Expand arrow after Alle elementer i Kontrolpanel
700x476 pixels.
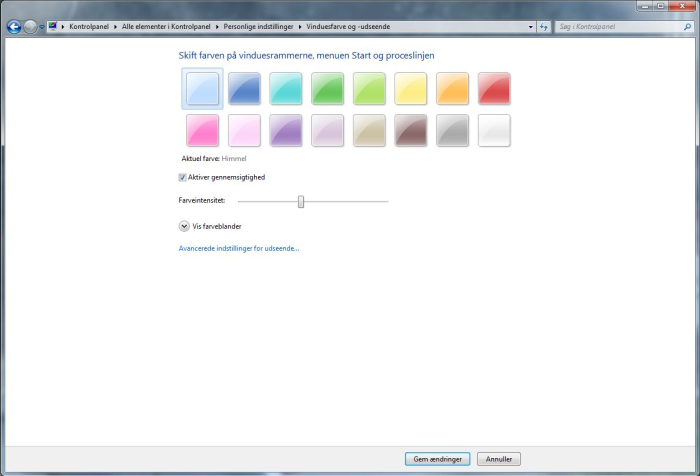(217, 27)
